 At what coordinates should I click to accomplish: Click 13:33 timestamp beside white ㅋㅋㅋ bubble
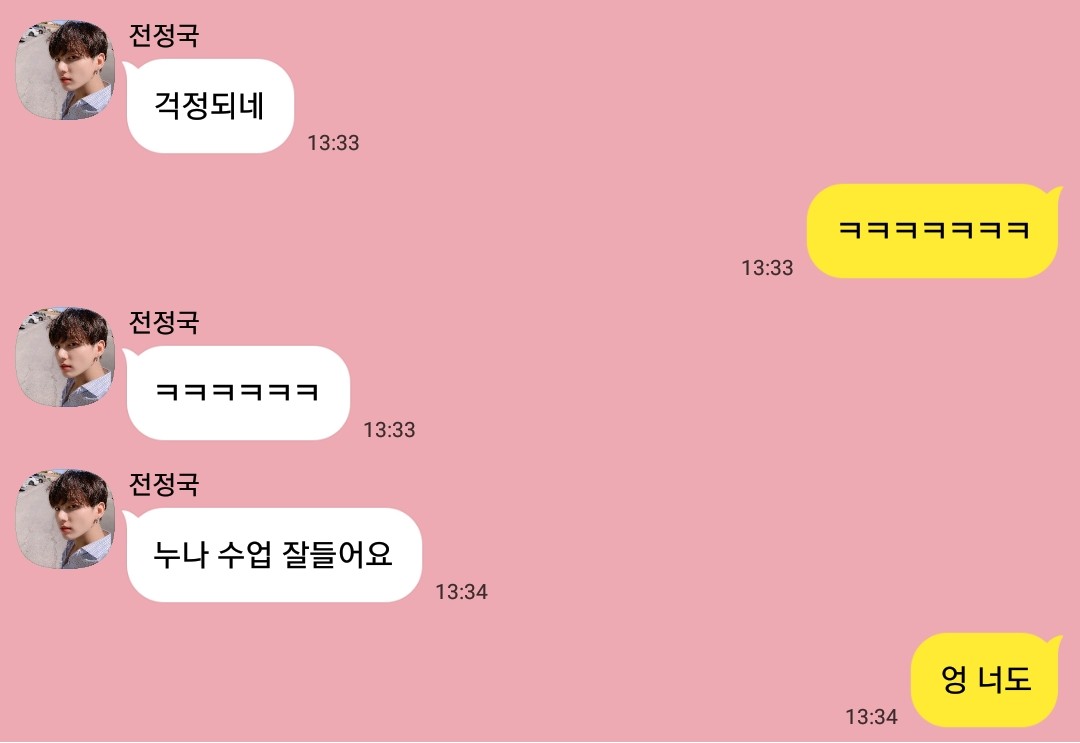pos(390,430)
